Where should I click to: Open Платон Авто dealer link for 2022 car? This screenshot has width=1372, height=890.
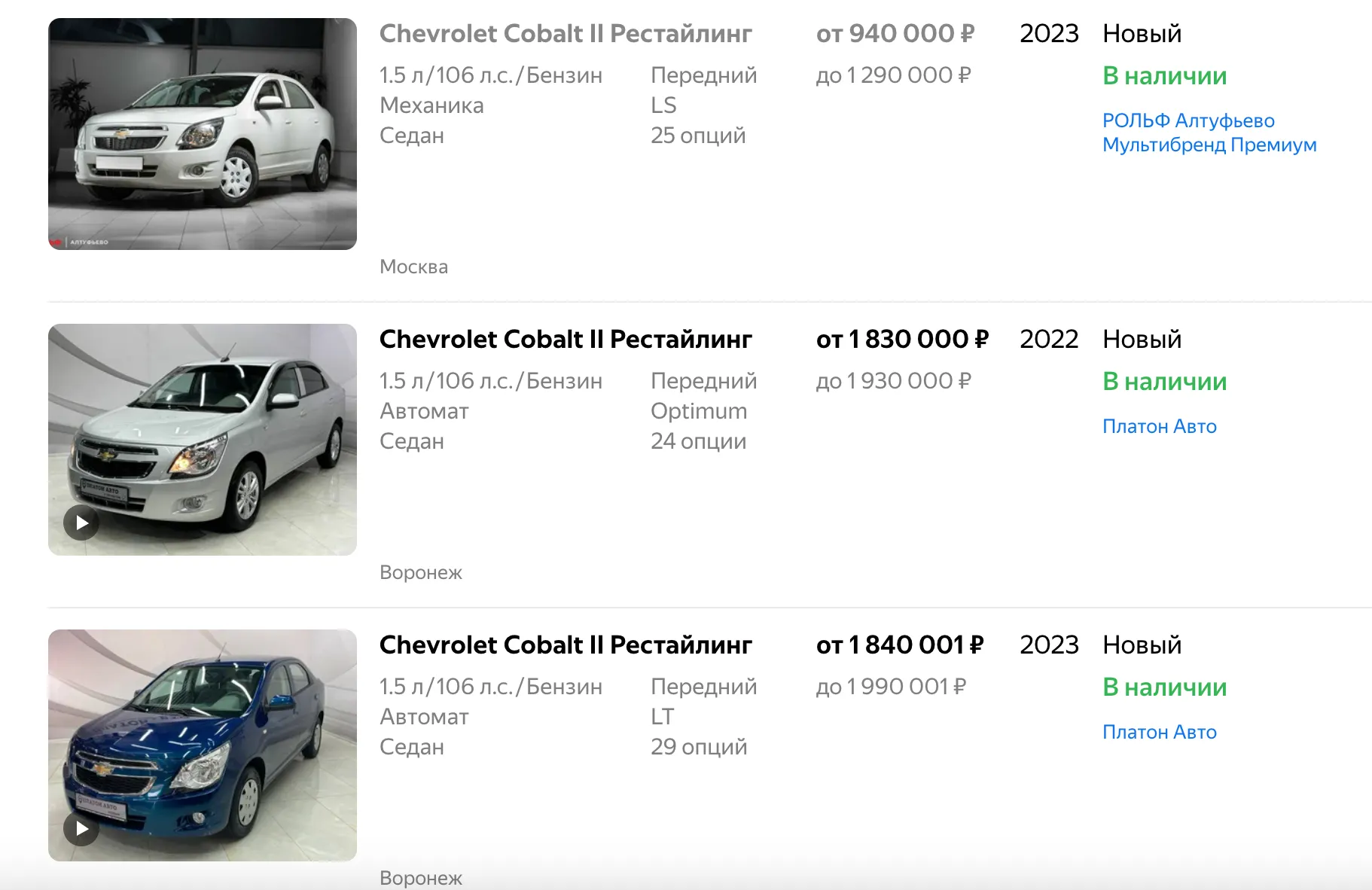(x=1159, y=426)
